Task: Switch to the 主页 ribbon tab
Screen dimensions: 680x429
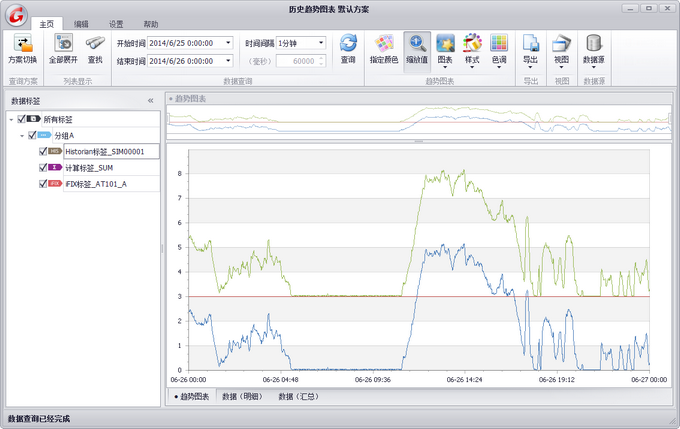Action: tap(47, 24)
